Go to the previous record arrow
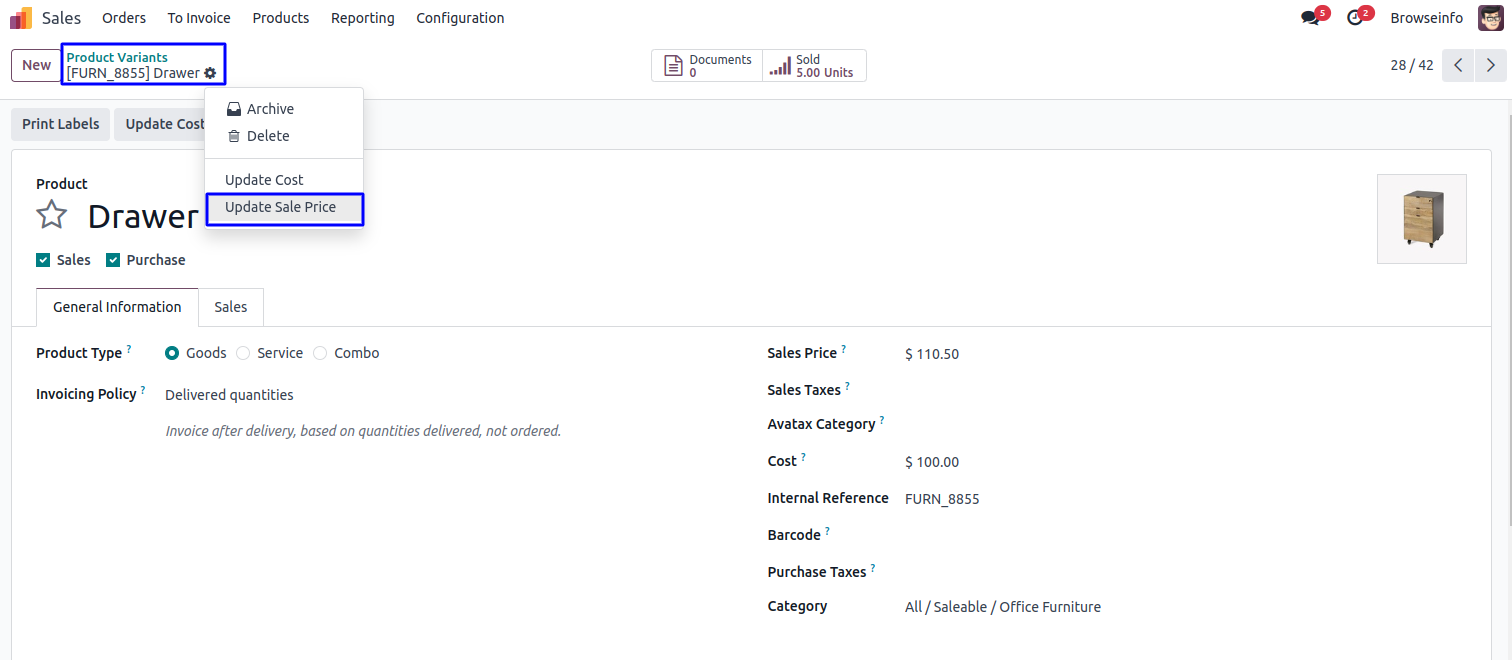Viewport: 1512px width, 660px height. click(1458, 65)
